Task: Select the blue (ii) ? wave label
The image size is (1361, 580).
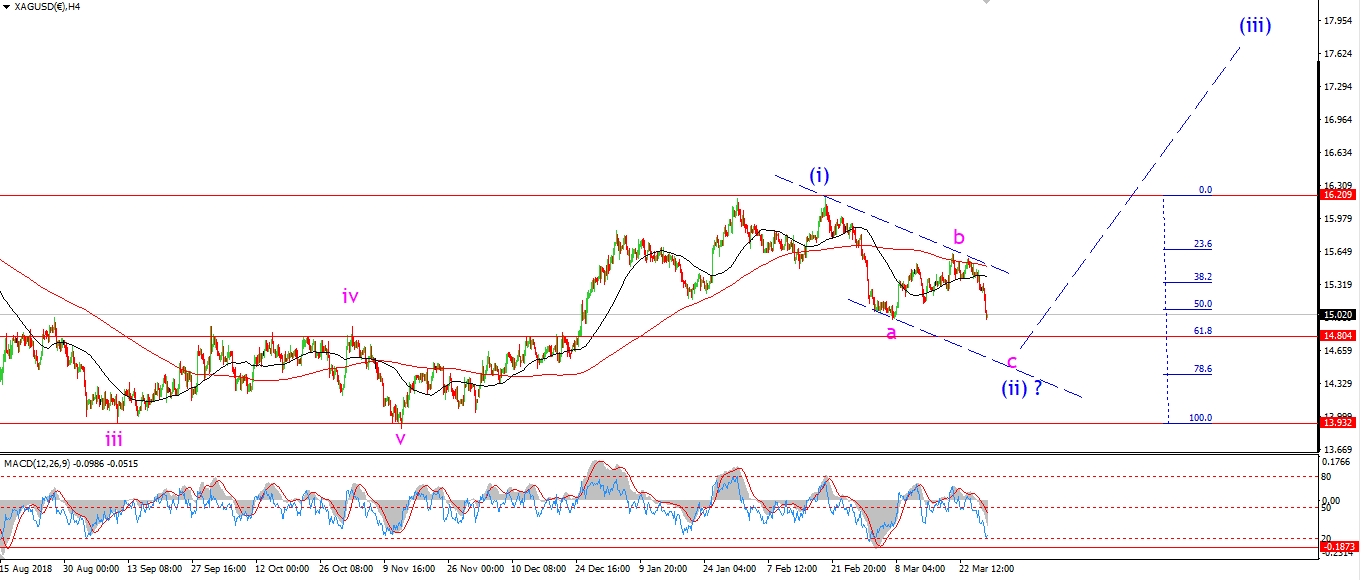Action: (x=1022, y=388)
